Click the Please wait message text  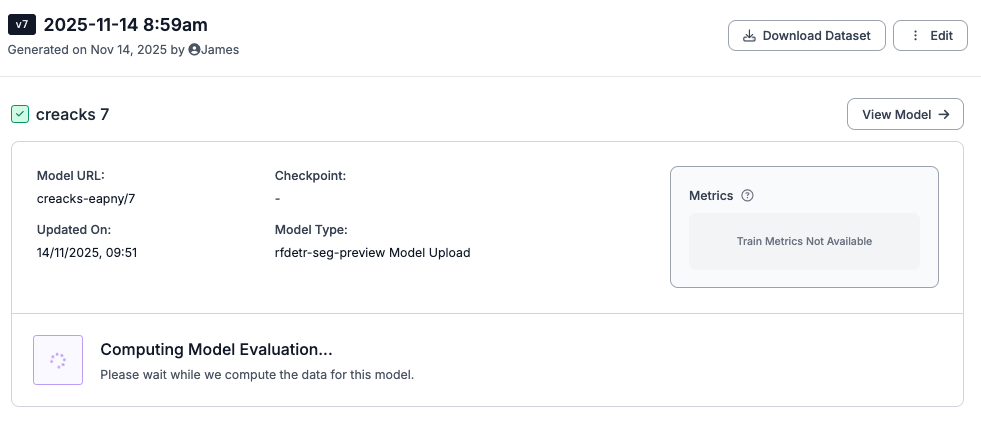click(x=256, y=375)
